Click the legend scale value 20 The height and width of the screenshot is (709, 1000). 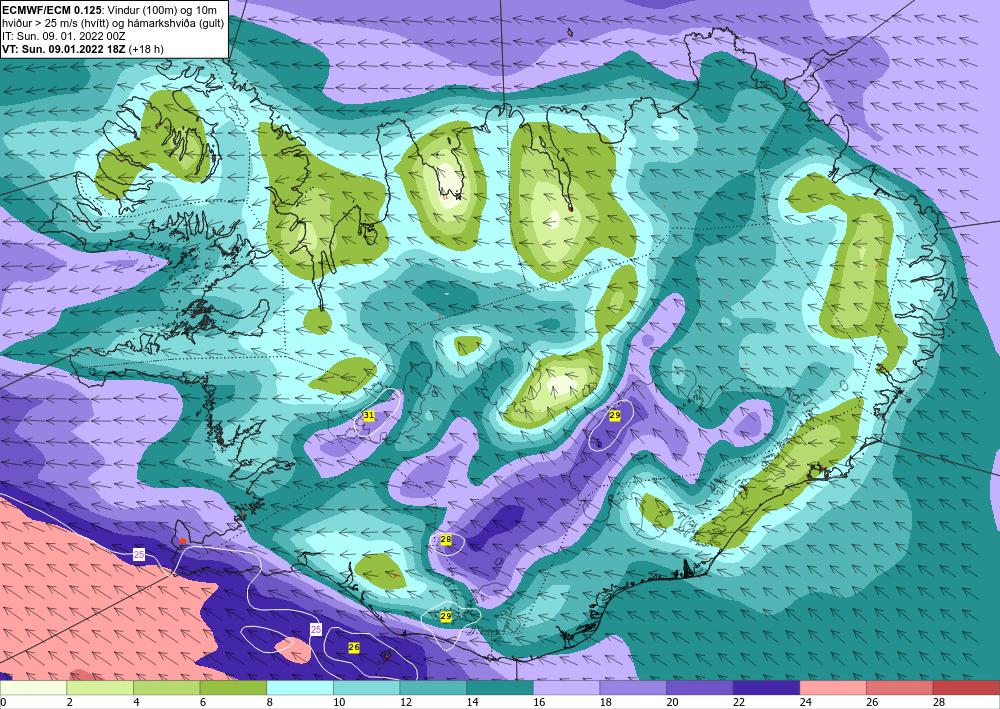[x=672, y=703]
